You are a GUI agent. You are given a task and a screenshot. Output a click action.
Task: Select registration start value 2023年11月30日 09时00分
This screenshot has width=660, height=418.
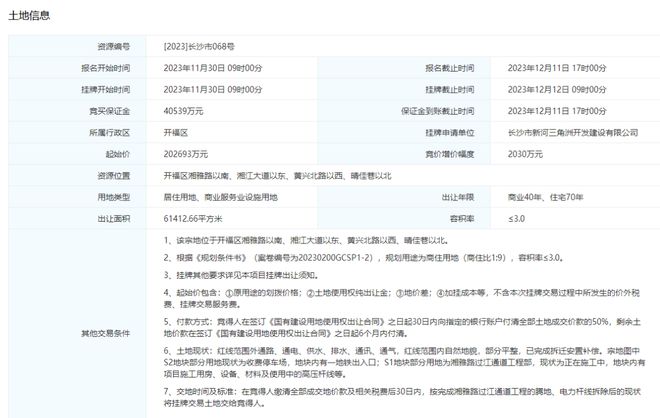[213, 68]
